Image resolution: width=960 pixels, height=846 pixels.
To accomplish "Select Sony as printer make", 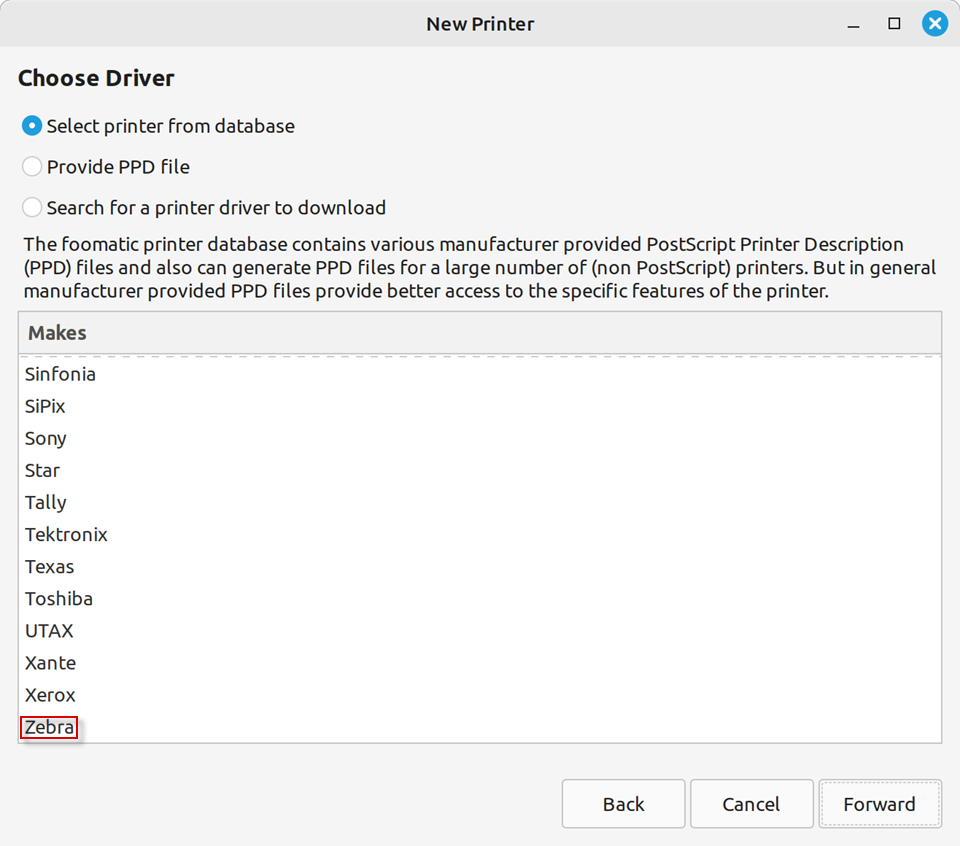I will [46, 438].
